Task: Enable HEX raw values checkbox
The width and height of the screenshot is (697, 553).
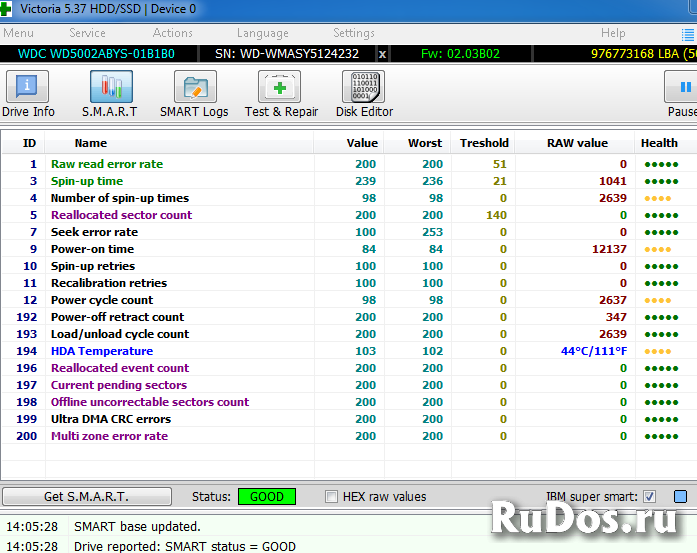Action: pos(332,496)
